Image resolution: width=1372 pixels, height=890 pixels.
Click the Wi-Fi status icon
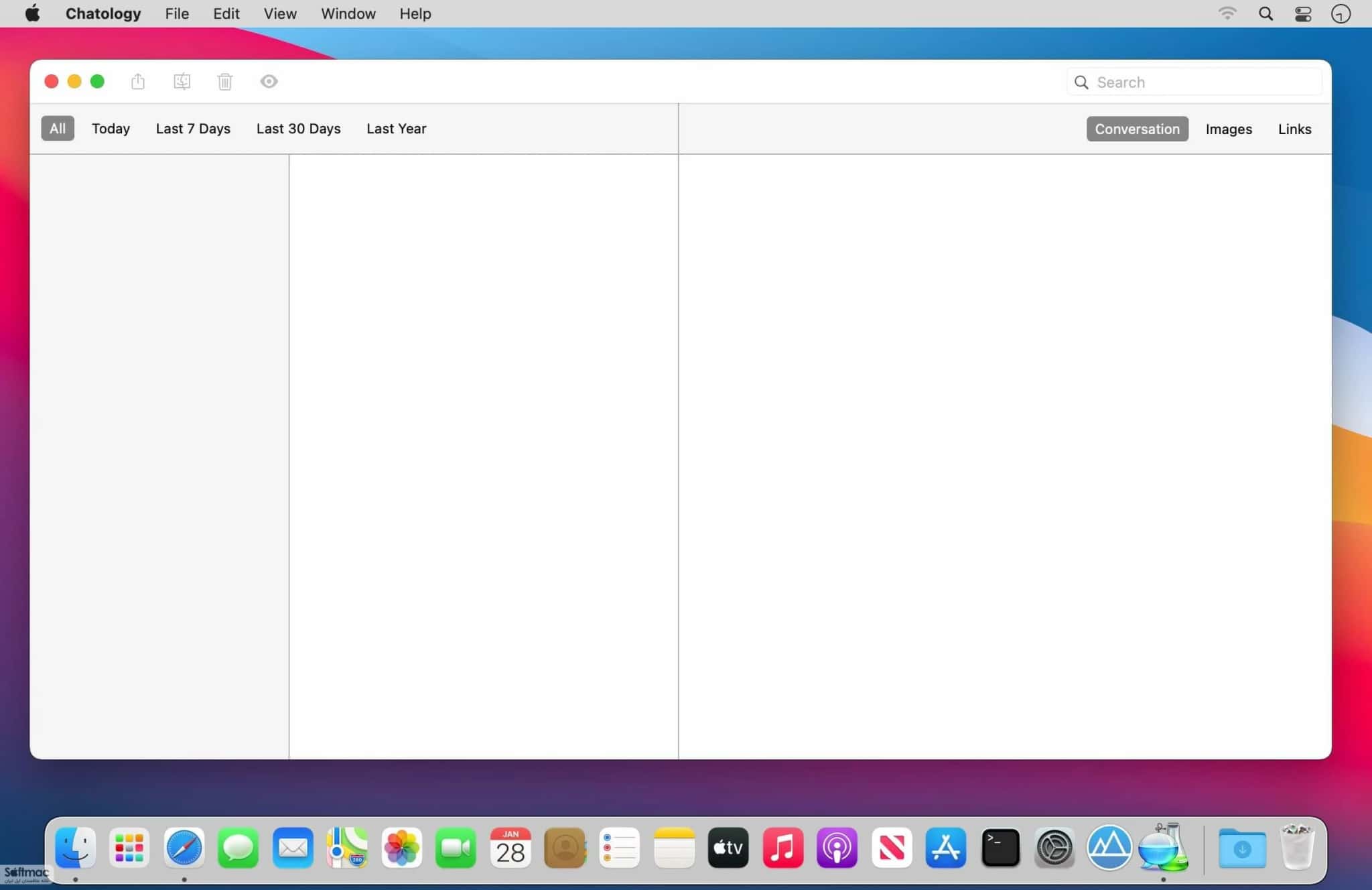tap(1227, 13)
